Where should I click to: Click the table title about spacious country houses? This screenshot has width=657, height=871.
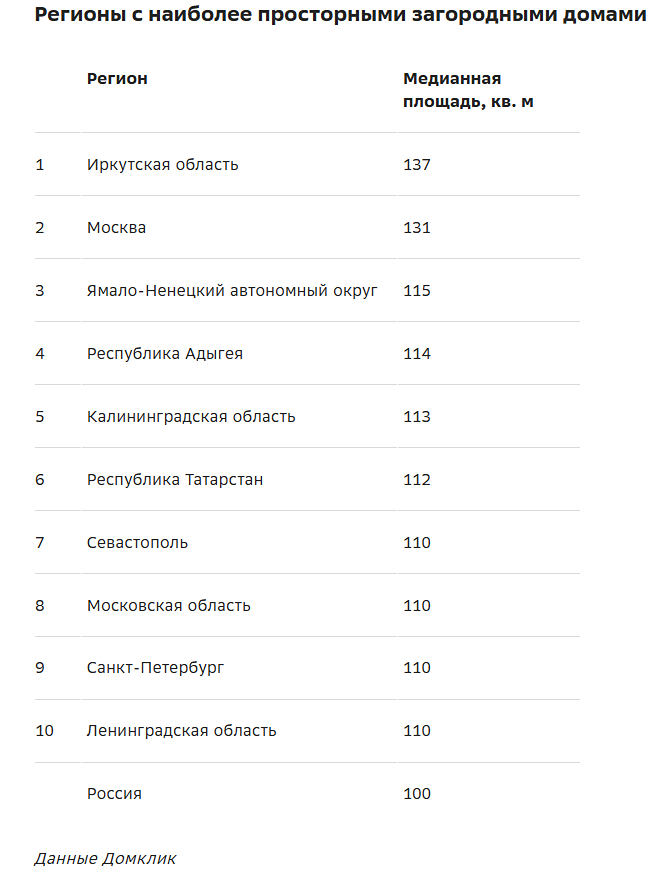[340, 15]
